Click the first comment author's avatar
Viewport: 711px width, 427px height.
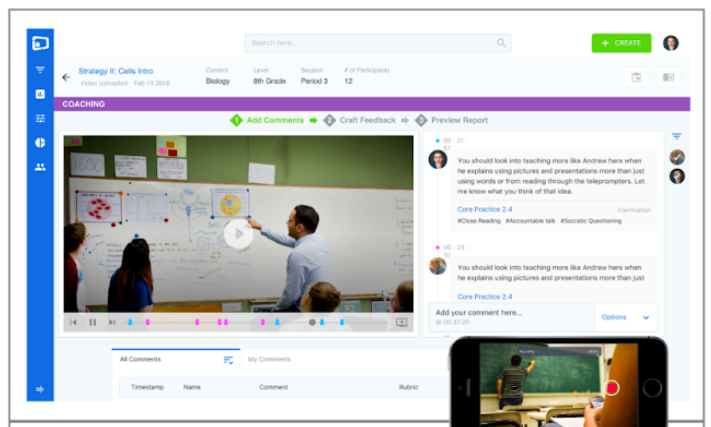point(438,160)
